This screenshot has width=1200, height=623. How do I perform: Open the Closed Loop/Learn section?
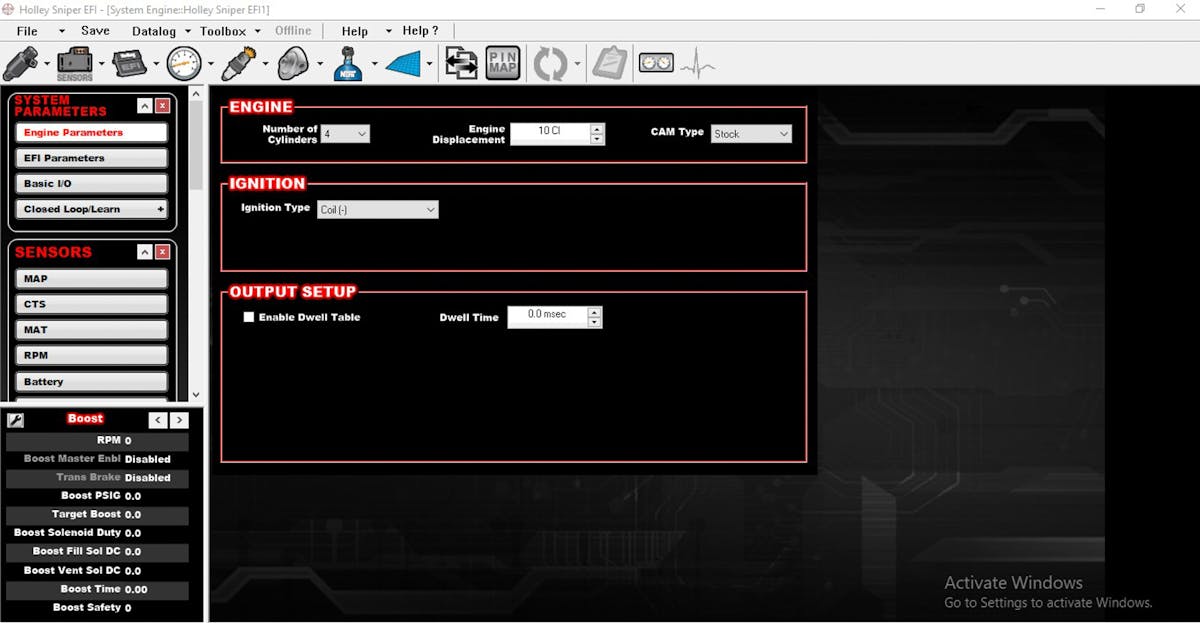91,209
